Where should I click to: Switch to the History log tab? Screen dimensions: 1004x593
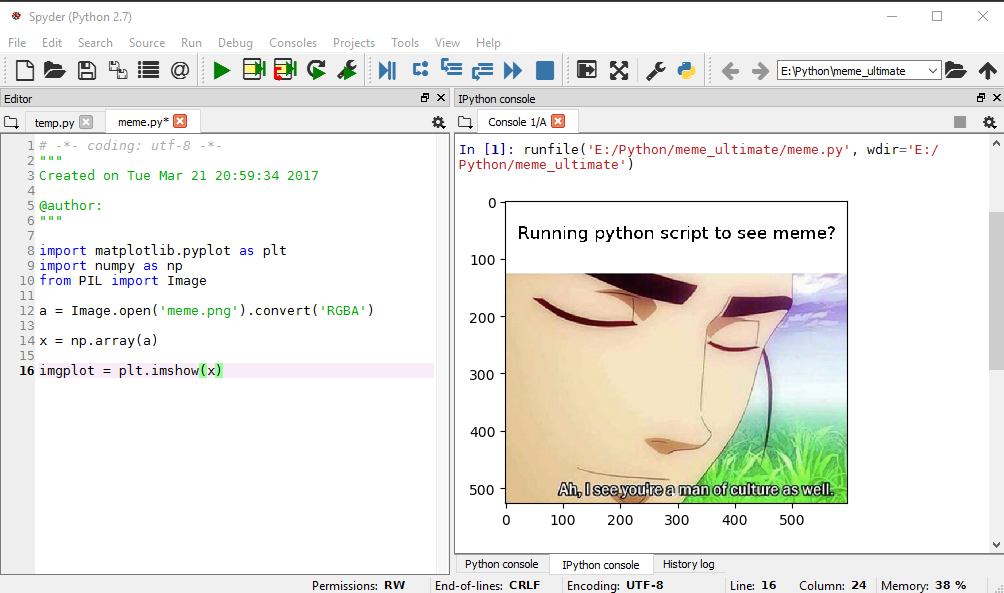[688, 564]
